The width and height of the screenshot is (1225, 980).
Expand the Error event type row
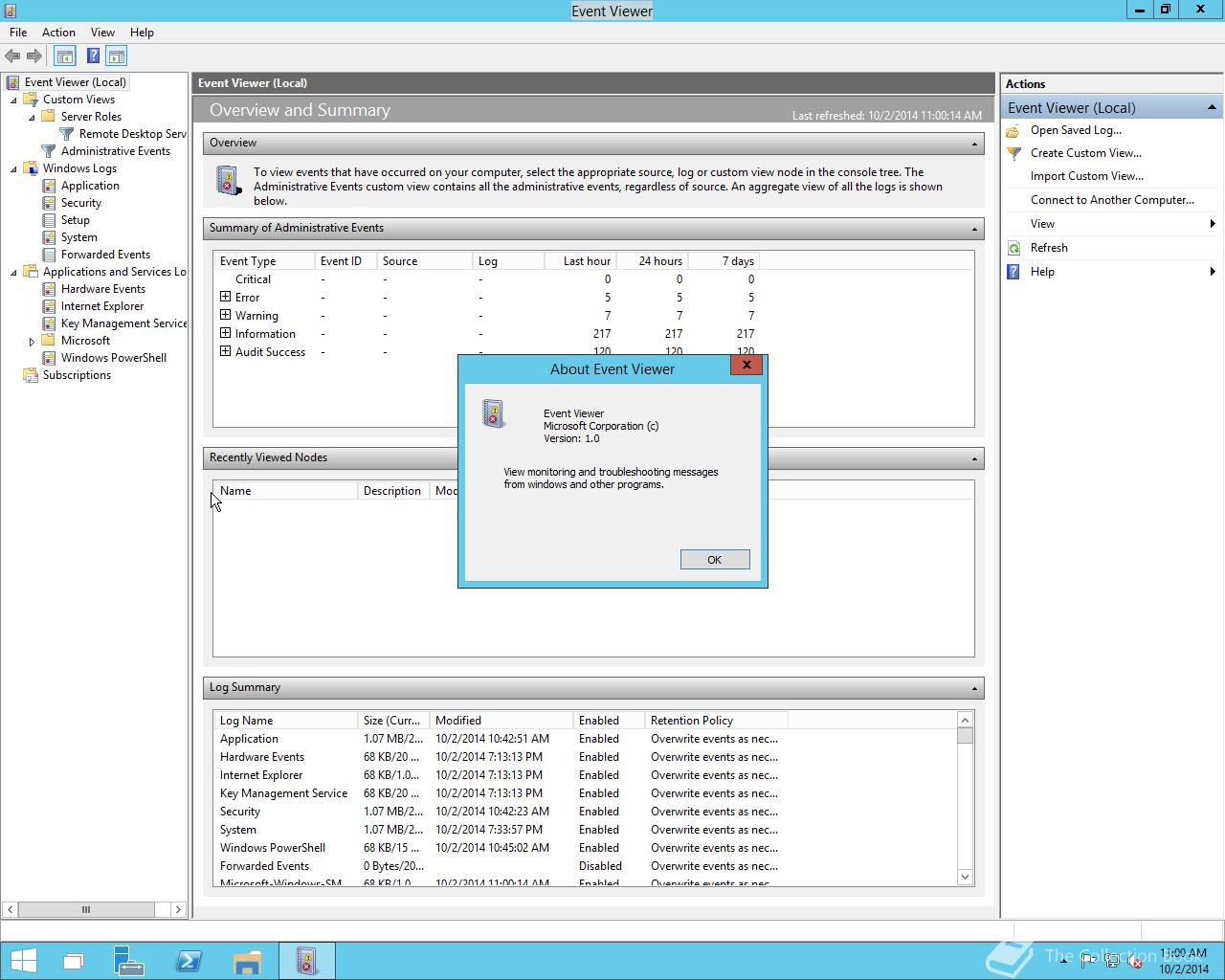click(225, 297)
